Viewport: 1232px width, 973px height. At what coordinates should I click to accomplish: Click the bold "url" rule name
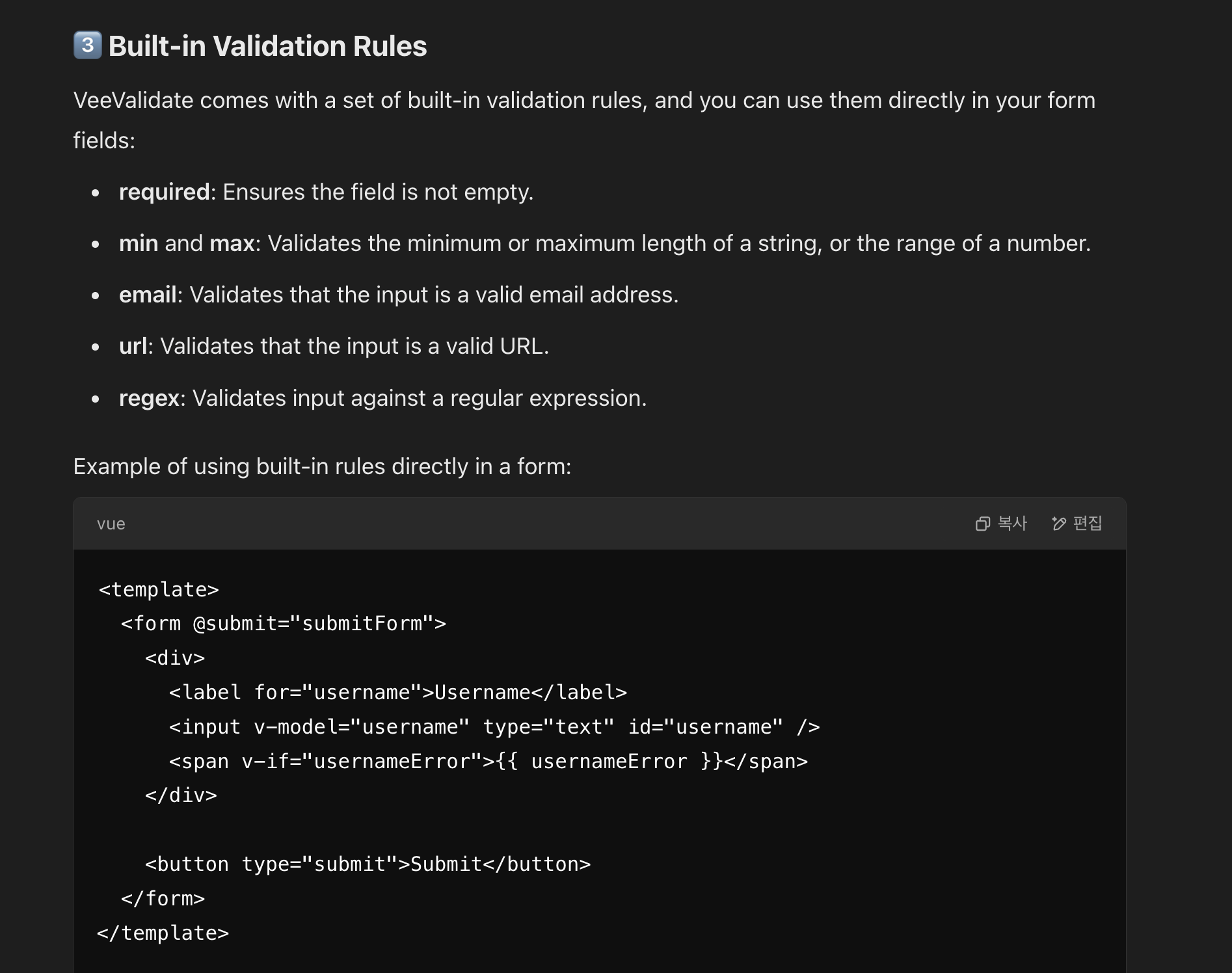[x=133, y=346]
